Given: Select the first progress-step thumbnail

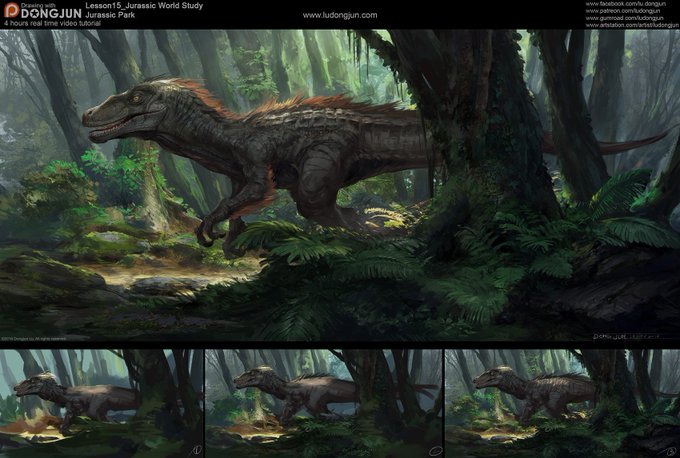Looking at the screenshot, I should [101, 403].
